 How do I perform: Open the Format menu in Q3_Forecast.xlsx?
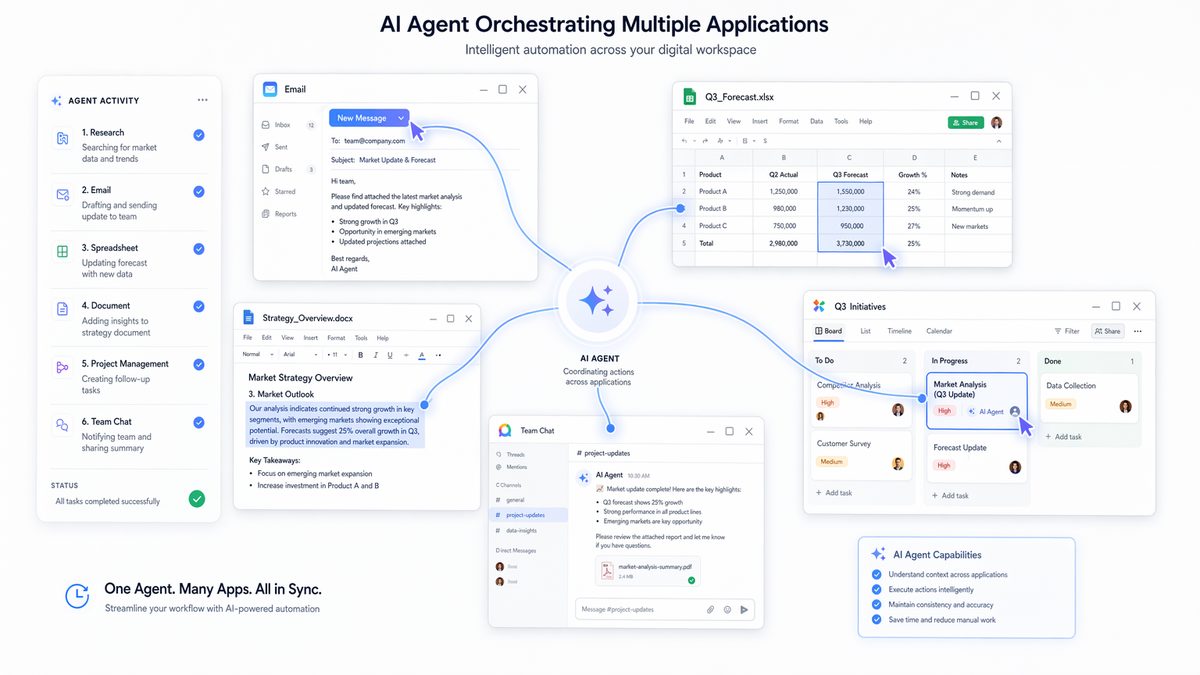coord(789,121)
